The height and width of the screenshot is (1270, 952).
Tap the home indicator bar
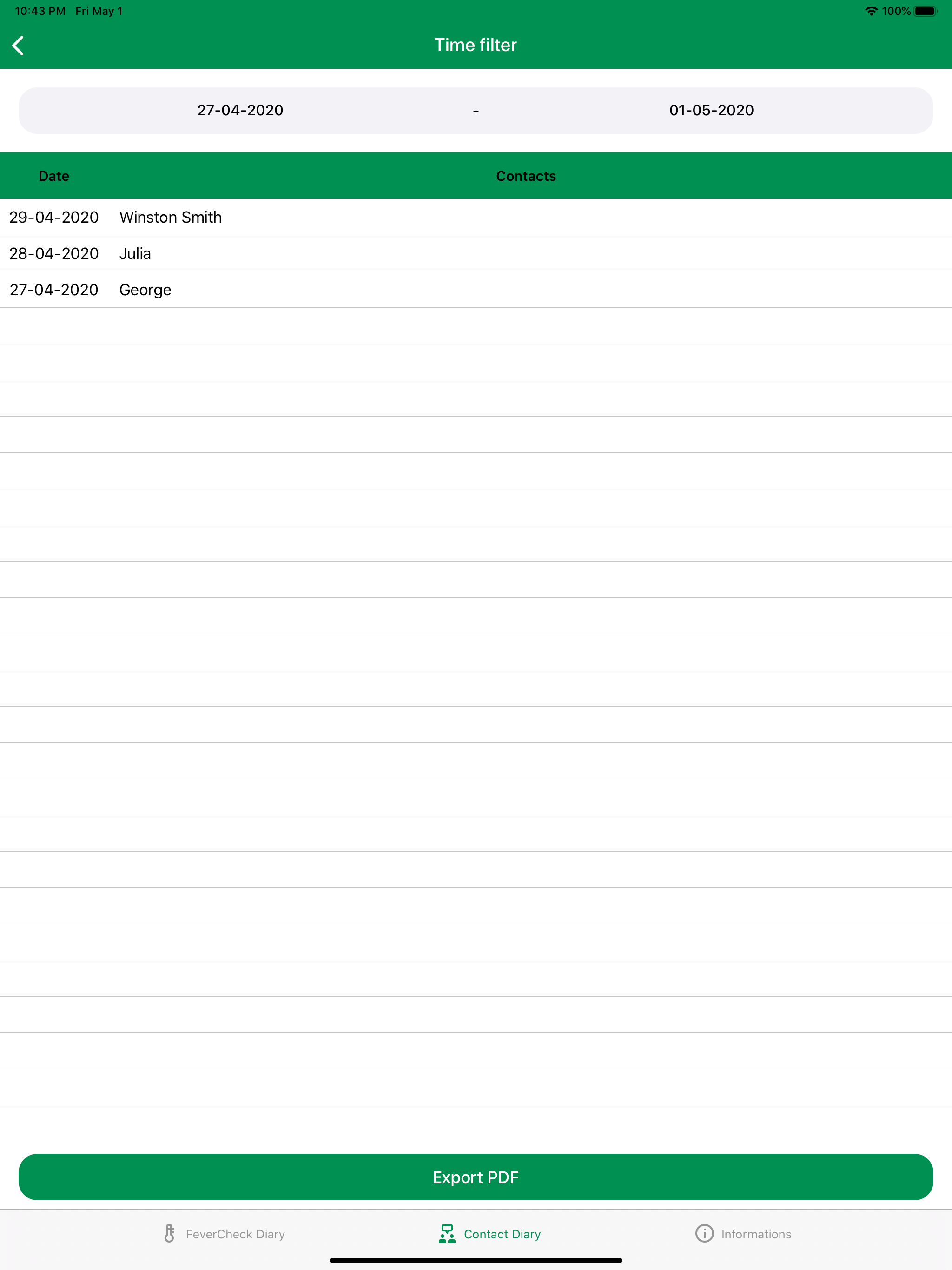point(476,1260)
